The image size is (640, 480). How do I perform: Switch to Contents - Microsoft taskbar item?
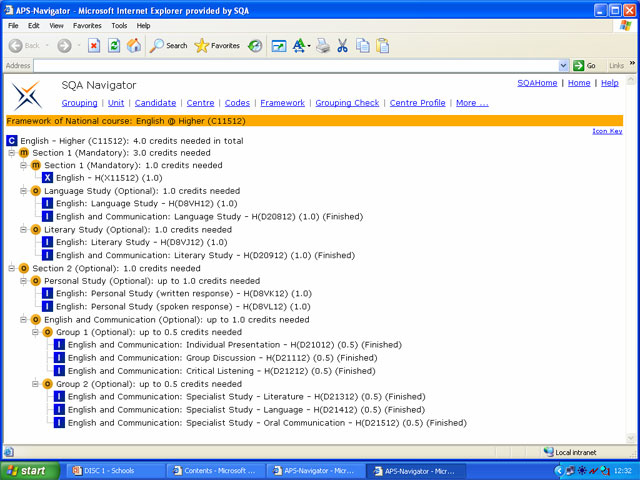(x=216, y=471)
